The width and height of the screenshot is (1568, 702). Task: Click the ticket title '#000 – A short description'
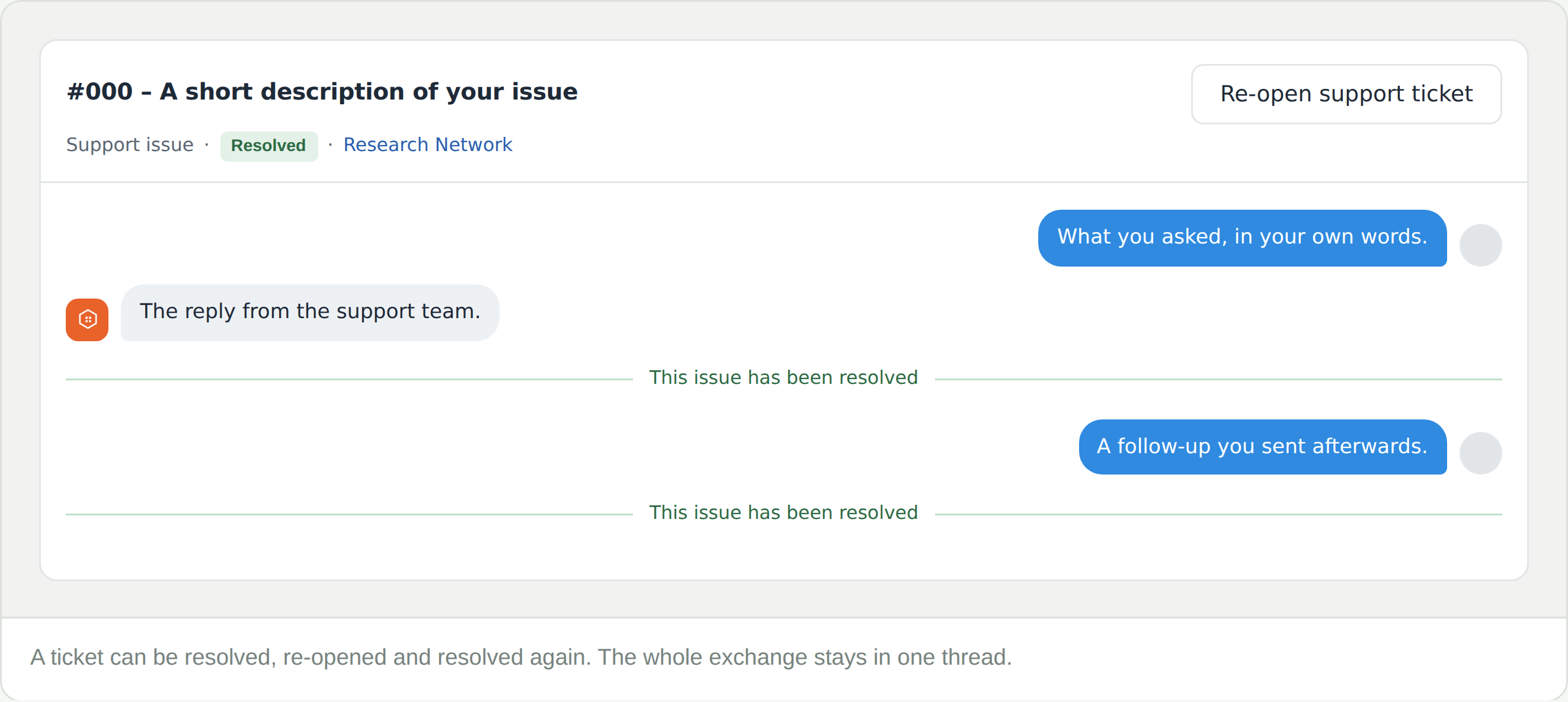[x=322, y=92]
